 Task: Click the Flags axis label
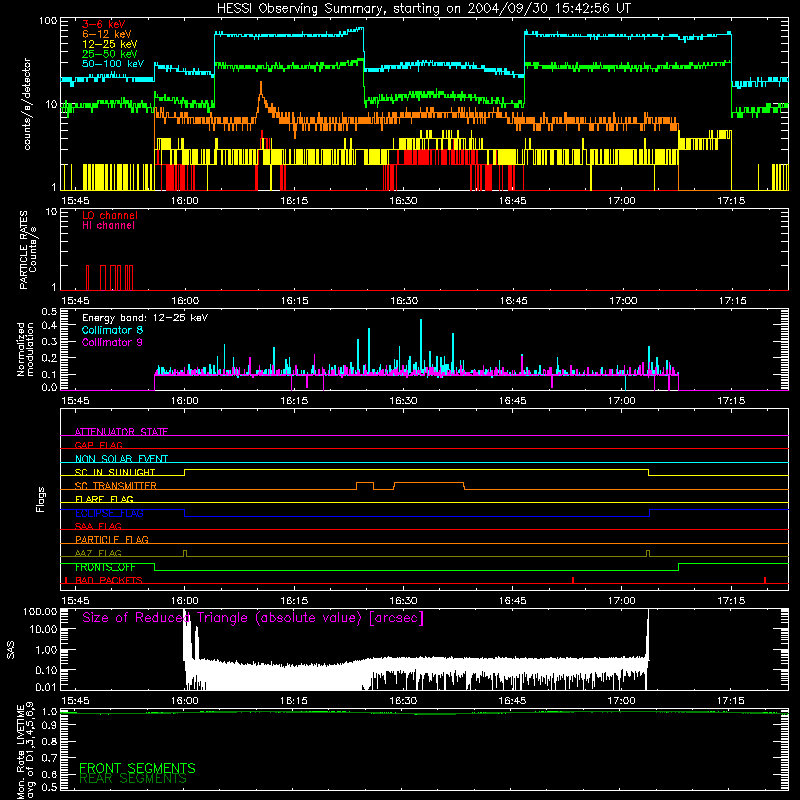pyautogui.click(x=41, y=499)
